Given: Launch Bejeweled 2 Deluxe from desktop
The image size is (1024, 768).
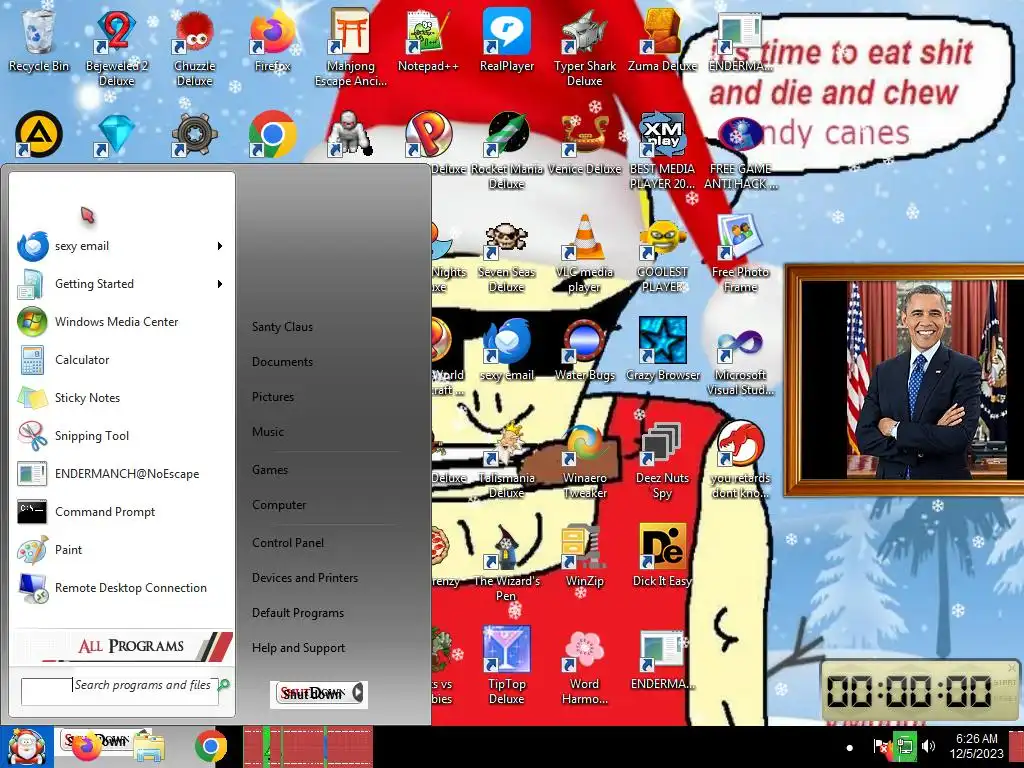Looking at the screenshot, I should (116, 47).
